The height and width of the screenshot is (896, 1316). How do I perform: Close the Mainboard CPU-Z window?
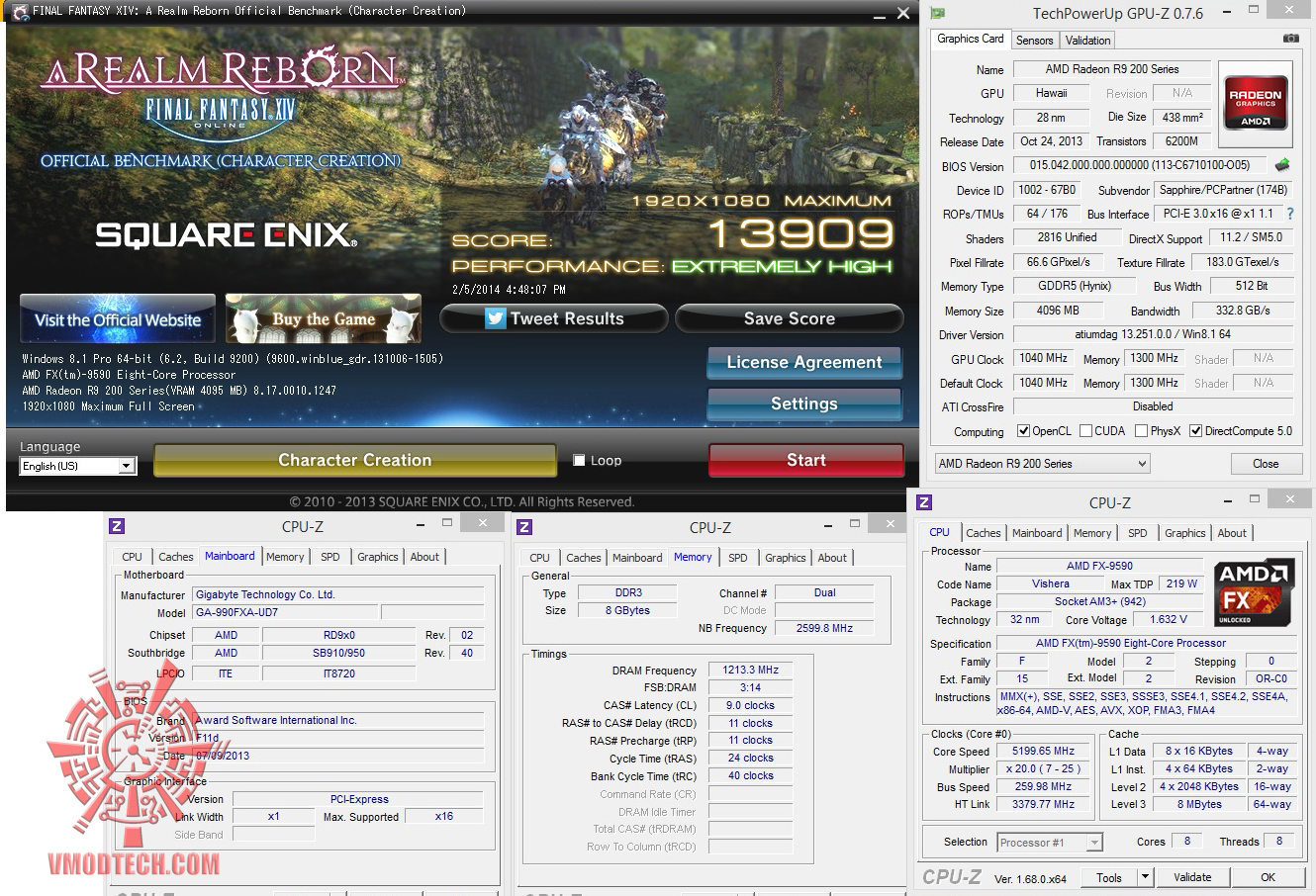coord(482,523)
